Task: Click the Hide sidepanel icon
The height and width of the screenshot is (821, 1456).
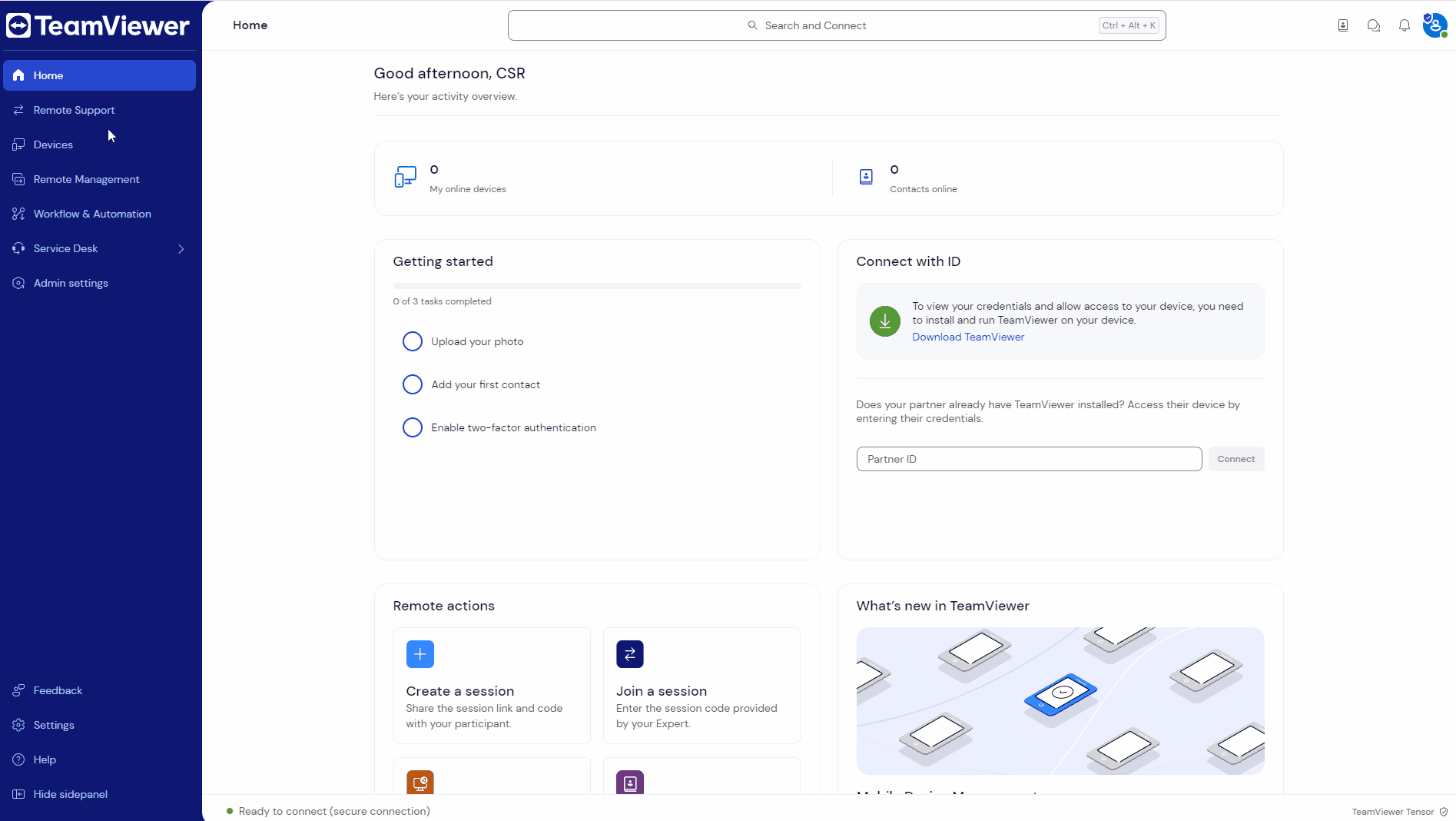Action: 18,794
